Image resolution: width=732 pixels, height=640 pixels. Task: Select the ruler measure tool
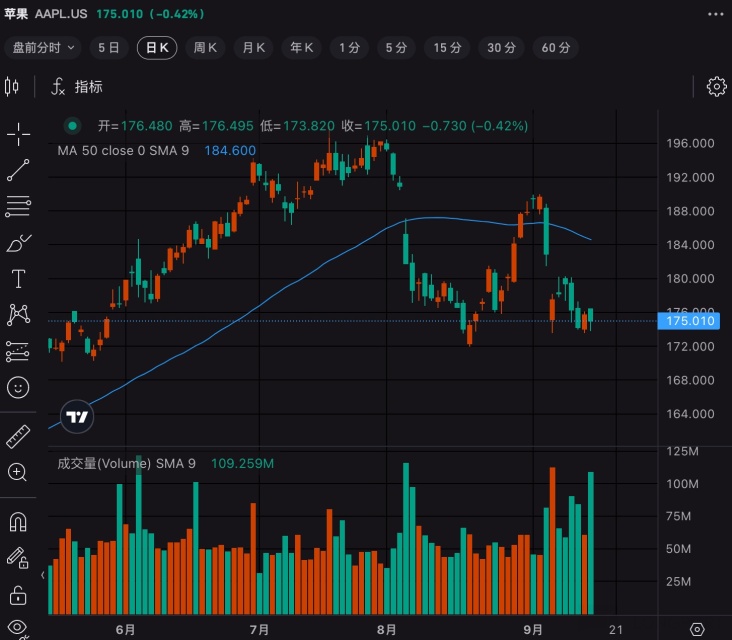(x=18, y=437)
